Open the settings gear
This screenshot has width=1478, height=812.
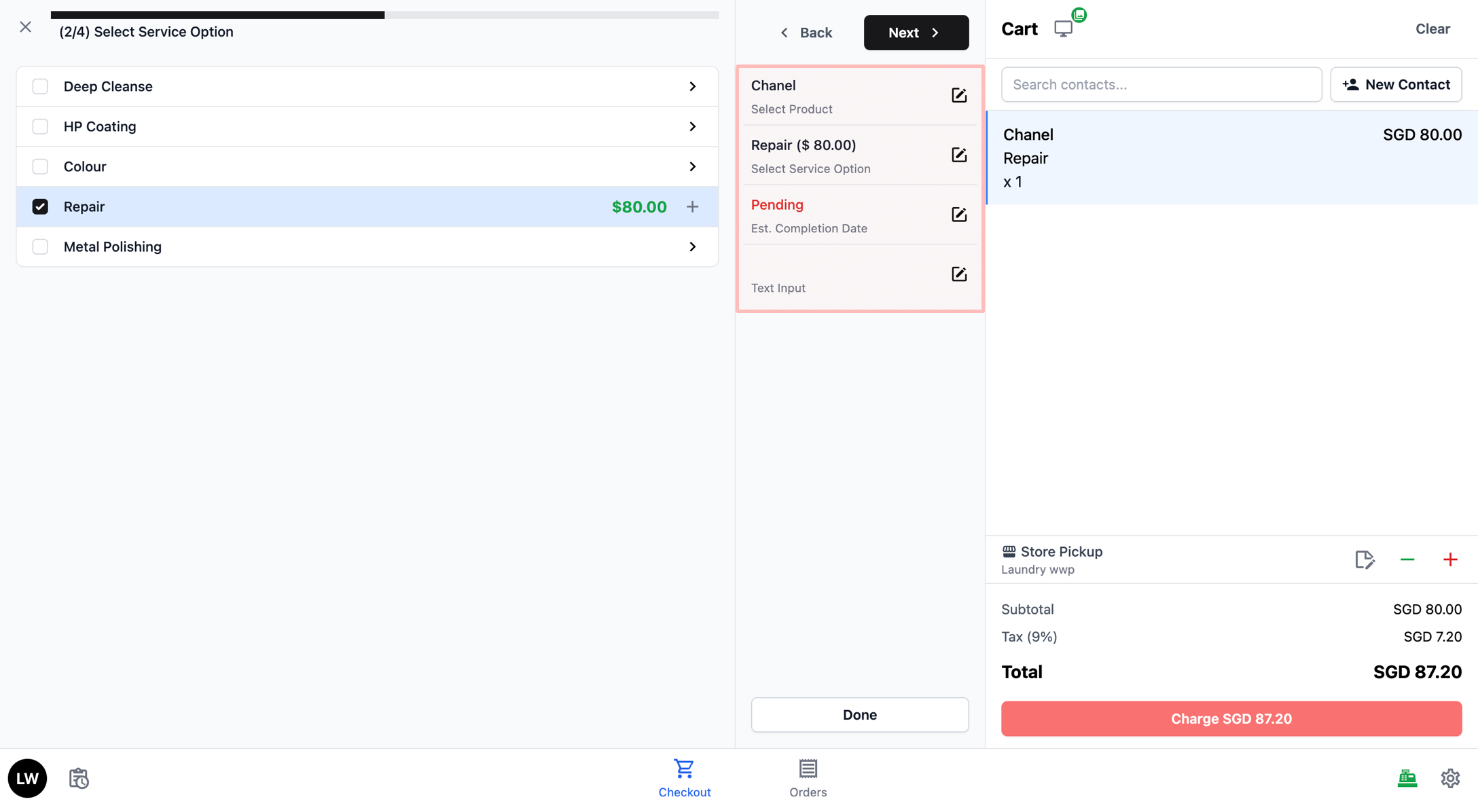click(1449, 778)
